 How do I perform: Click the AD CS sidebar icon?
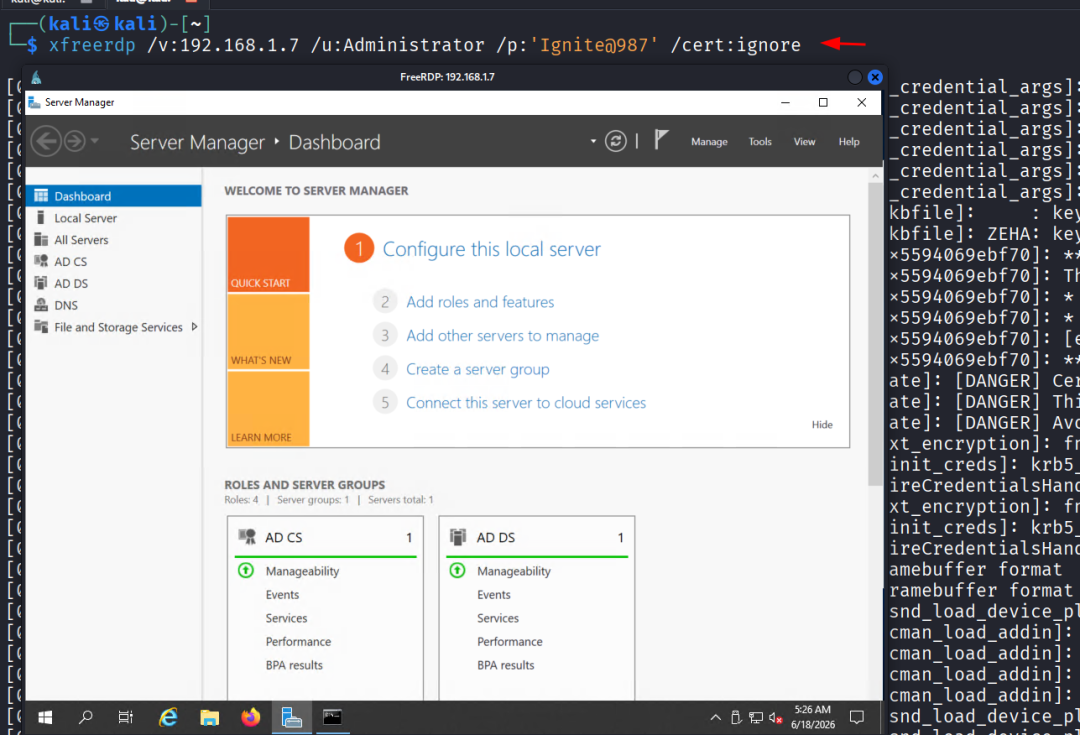point(41,261)
